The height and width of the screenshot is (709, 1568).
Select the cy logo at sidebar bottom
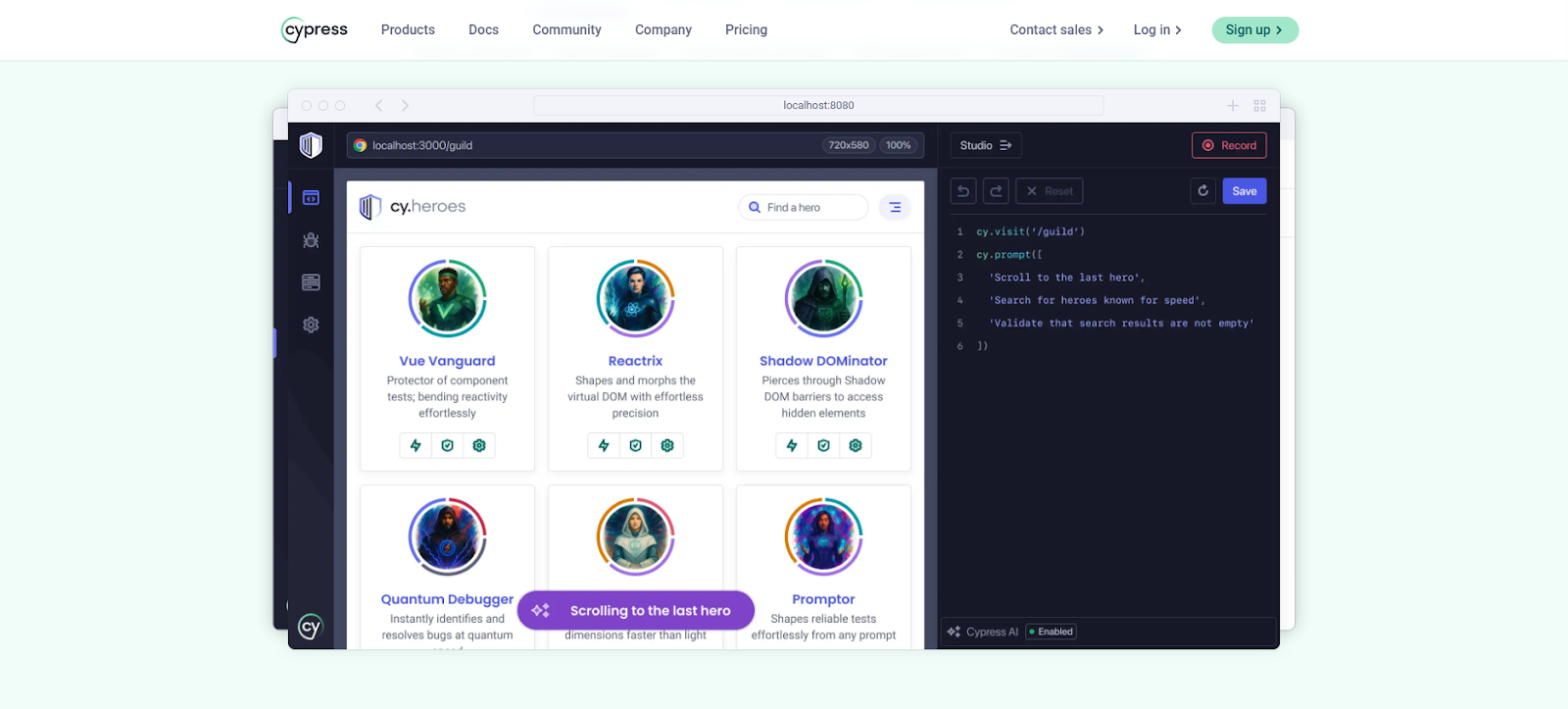310,627
